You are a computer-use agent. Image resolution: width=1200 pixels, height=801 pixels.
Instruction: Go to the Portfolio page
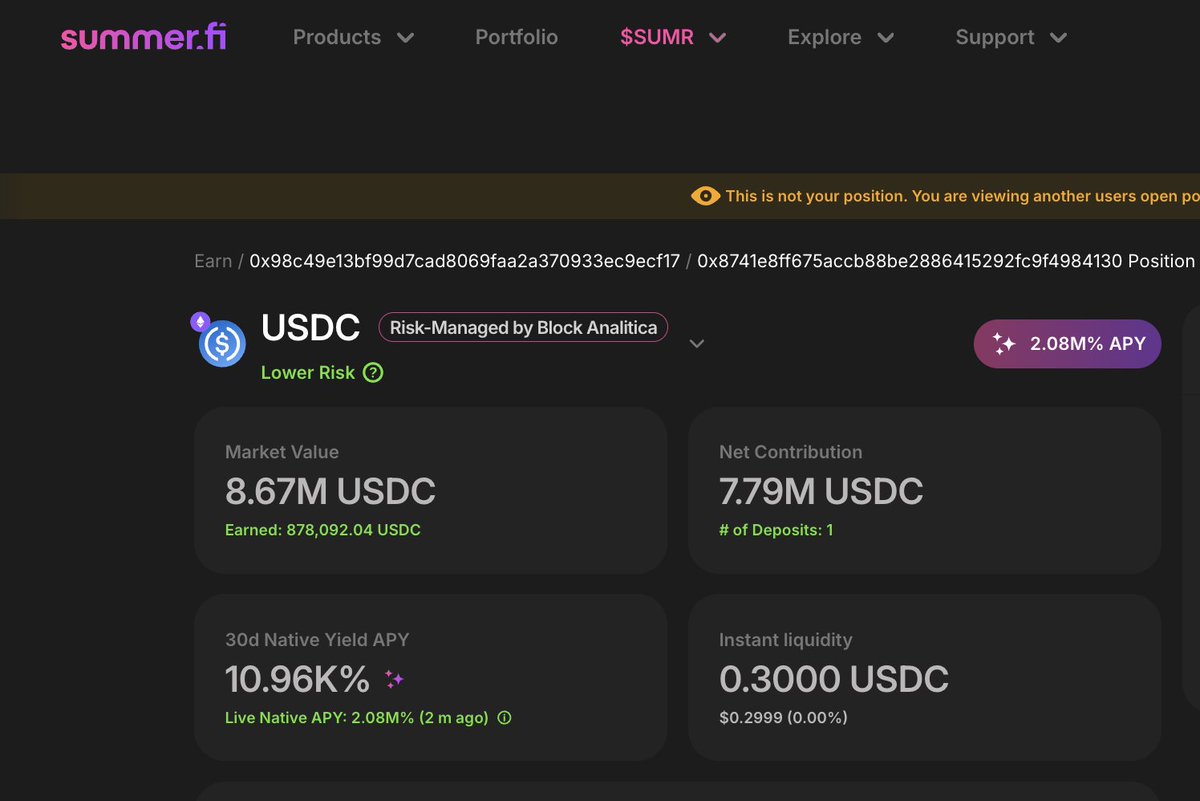pyautogui.click(x=517, y=38)
